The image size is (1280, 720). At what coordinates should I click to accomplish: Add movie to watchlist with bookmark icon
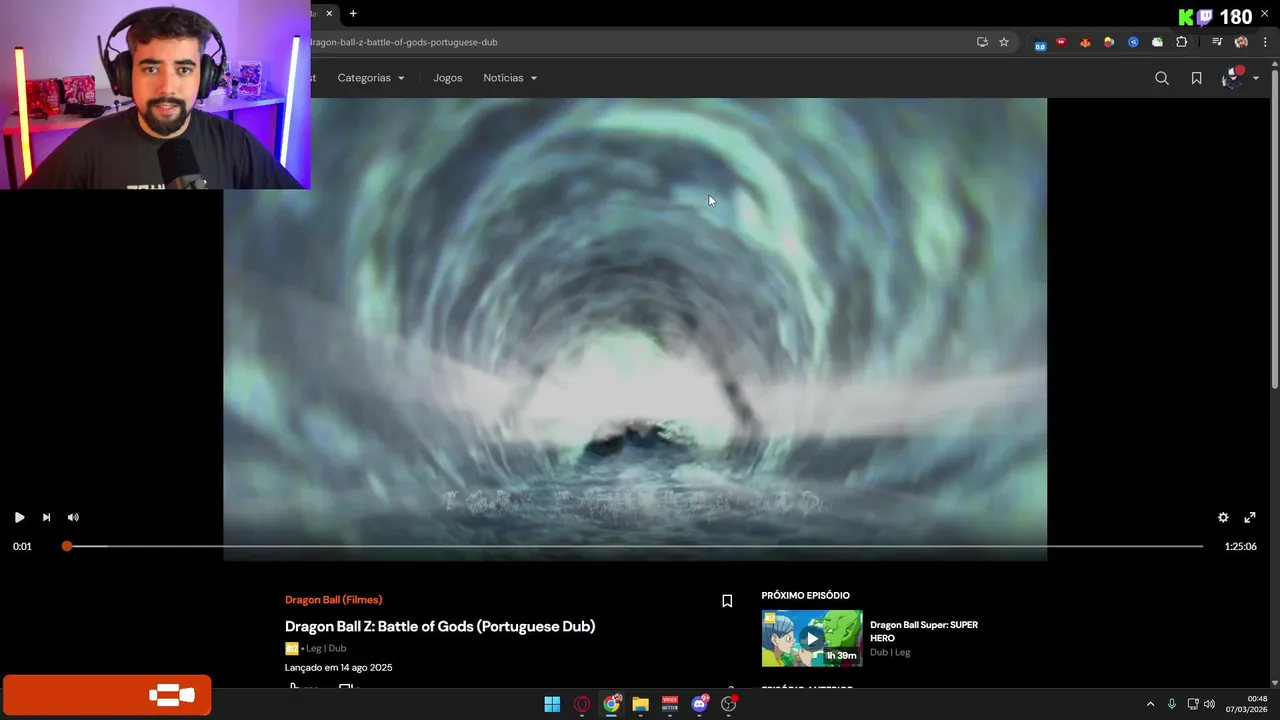coord(727,601)
